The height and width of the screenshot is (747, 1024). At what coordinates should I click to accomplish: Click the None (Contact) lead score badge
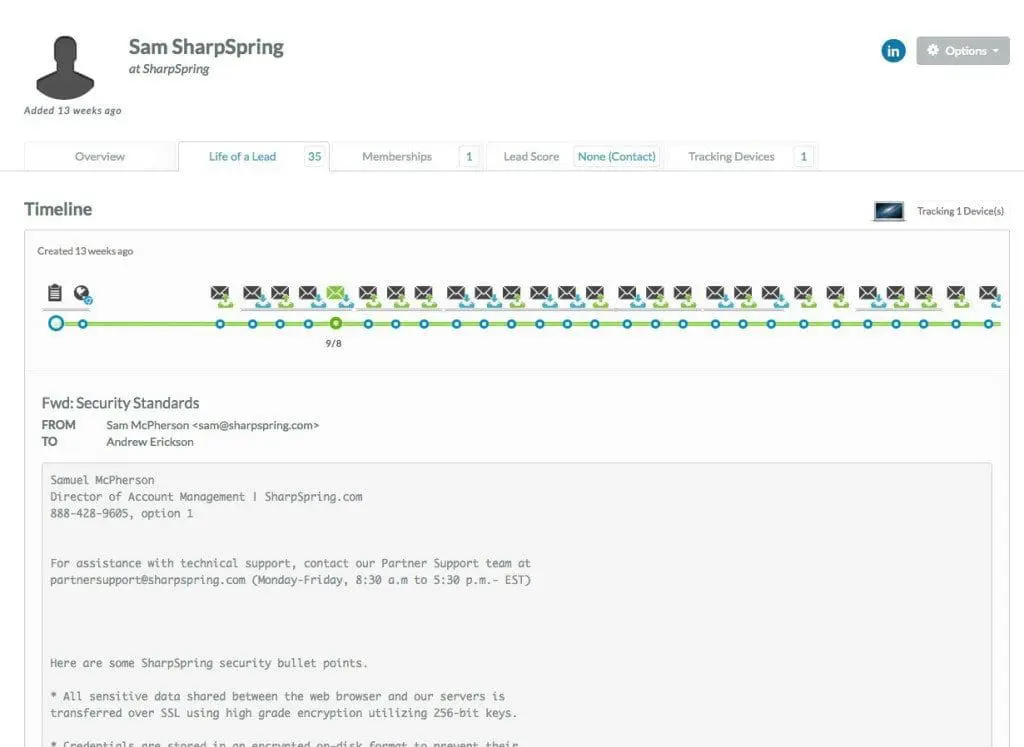(617, 157)
